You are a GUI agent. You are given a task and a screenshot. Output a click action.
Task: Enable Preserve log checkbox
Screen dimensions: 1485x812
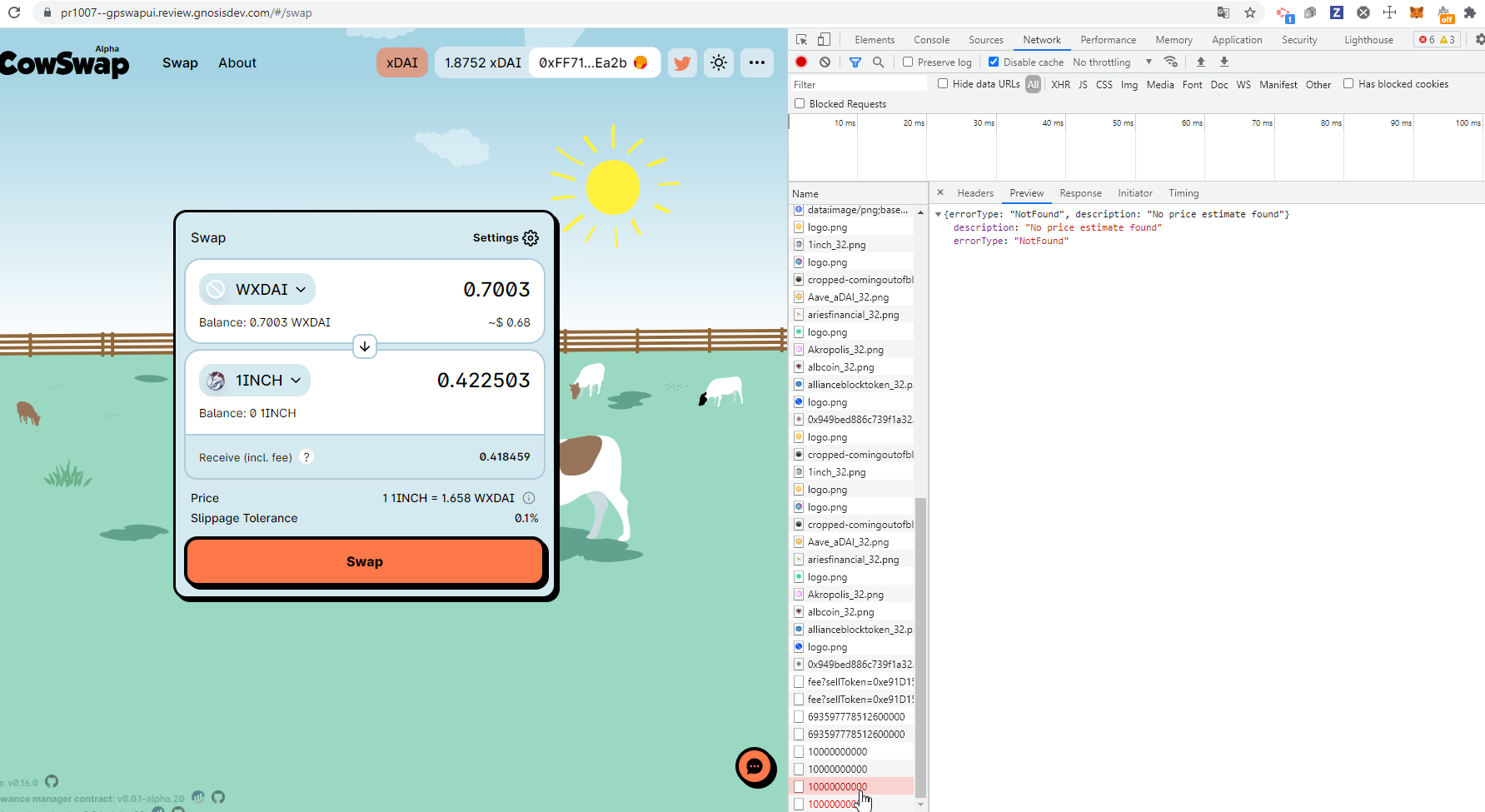[x=908, y=62]
